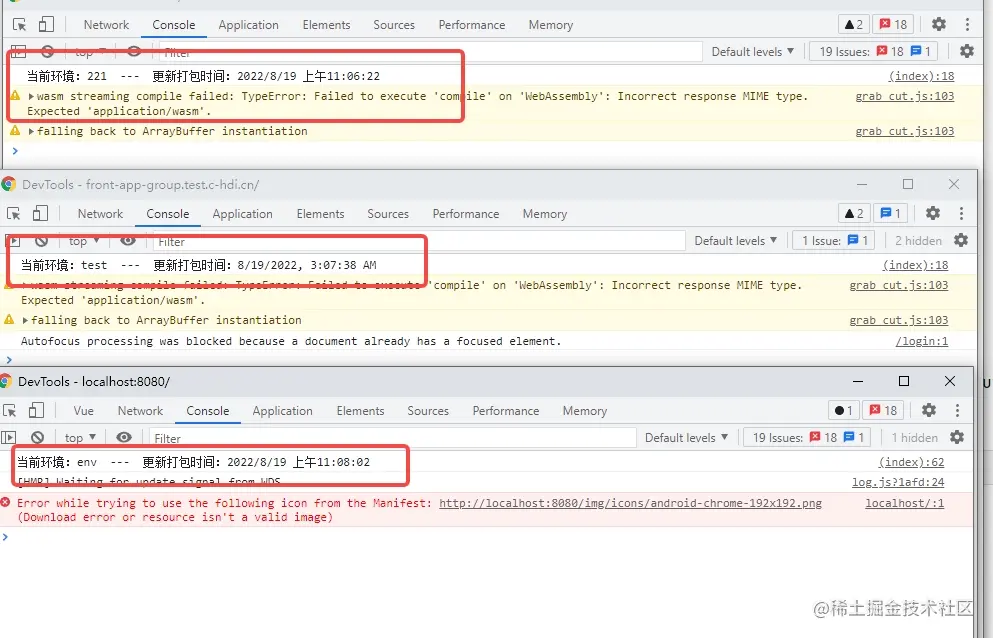Click warnings count badge in top DevTools window
The width and height of the screenshot is (993, 638).
[854, 25]
